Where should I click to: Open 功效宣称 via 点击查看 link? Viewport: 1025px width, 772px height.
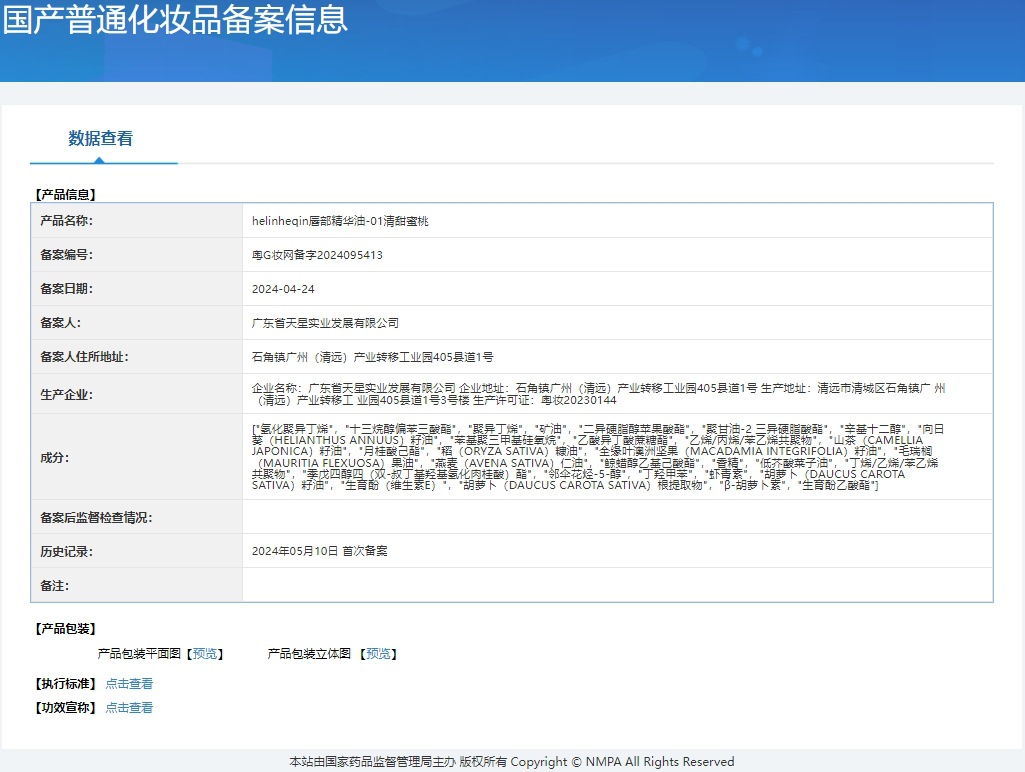tap(129, 708)
